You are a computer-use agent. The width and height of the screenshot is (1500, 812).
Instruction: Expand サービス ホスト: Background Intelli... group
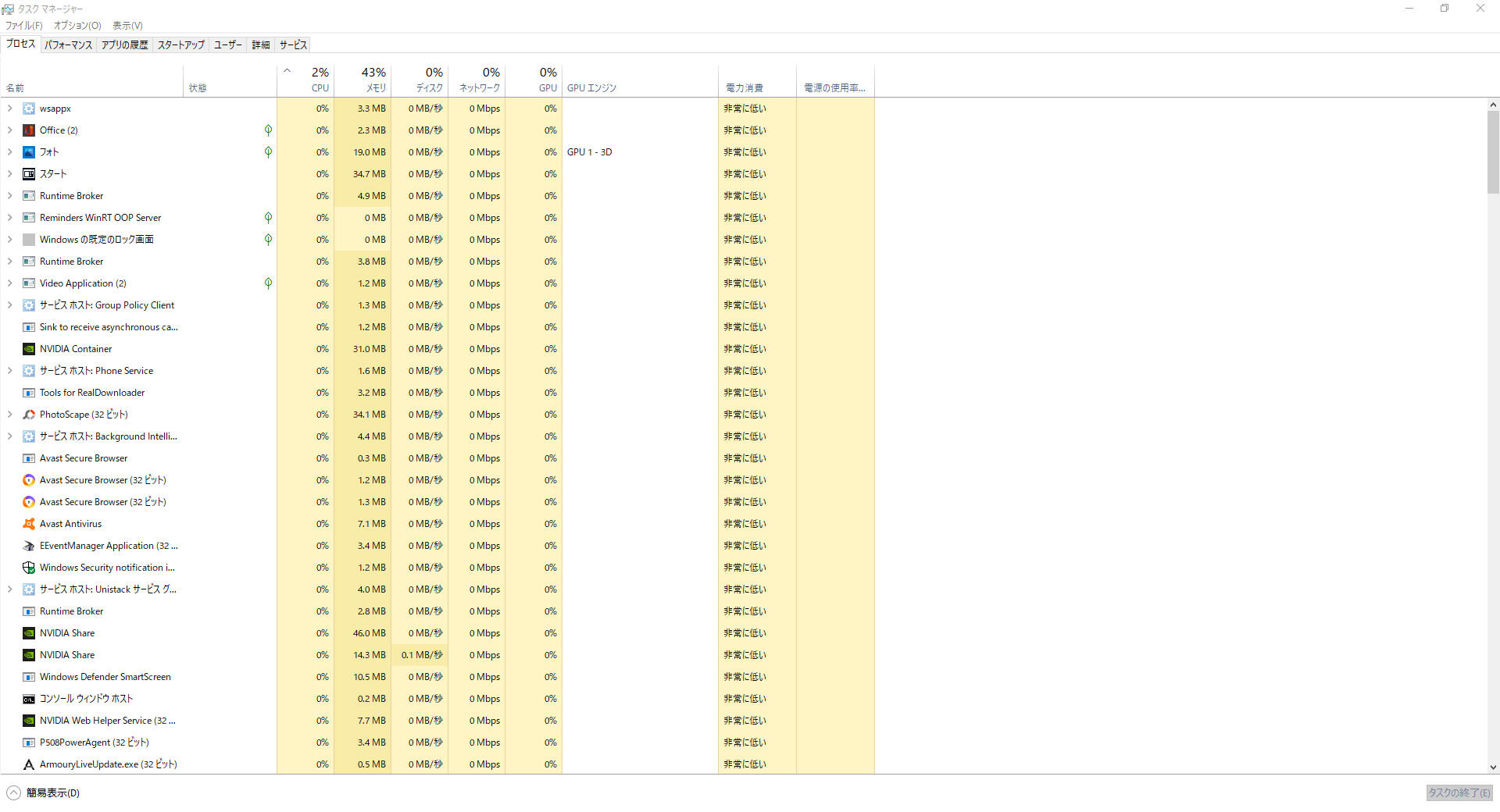pyautogui.click(x=9, y=436)
